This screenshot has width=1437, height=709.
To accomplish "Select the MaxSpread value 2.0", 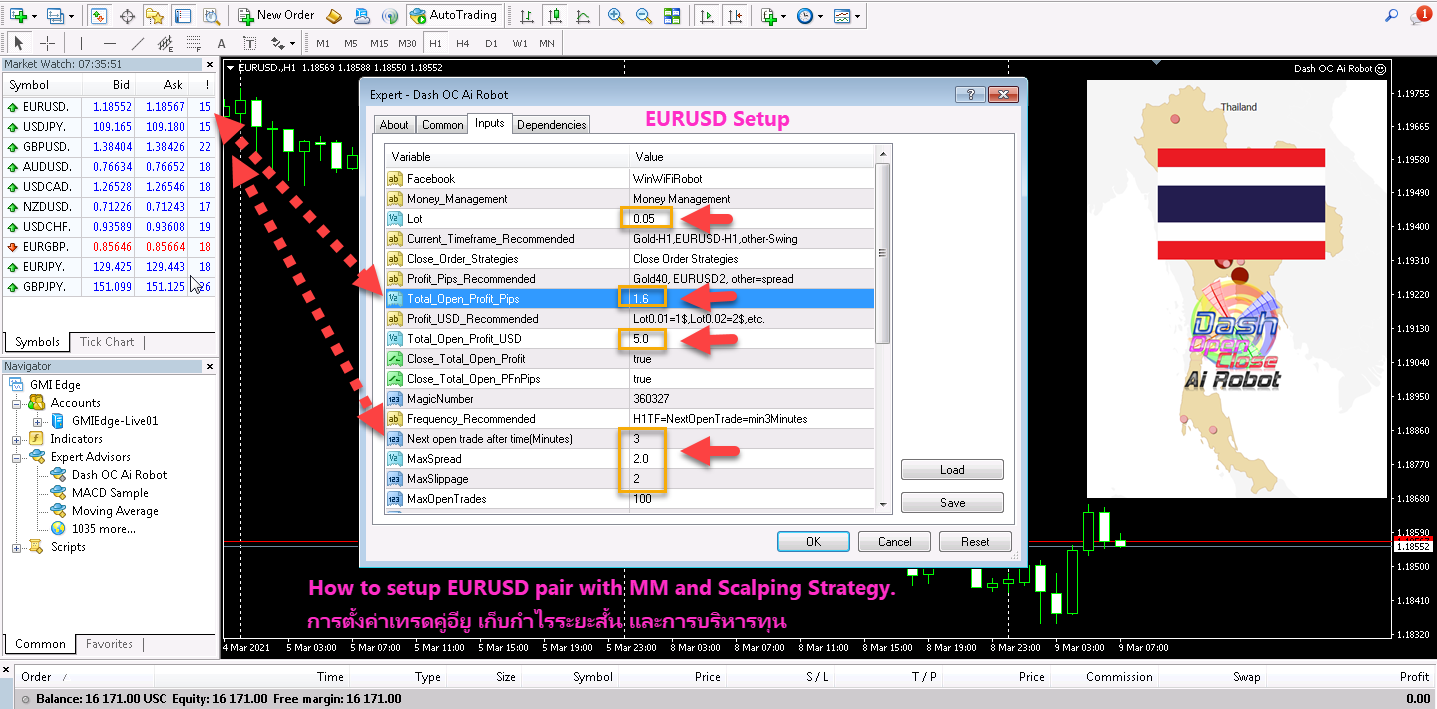I will pos(752,458).
